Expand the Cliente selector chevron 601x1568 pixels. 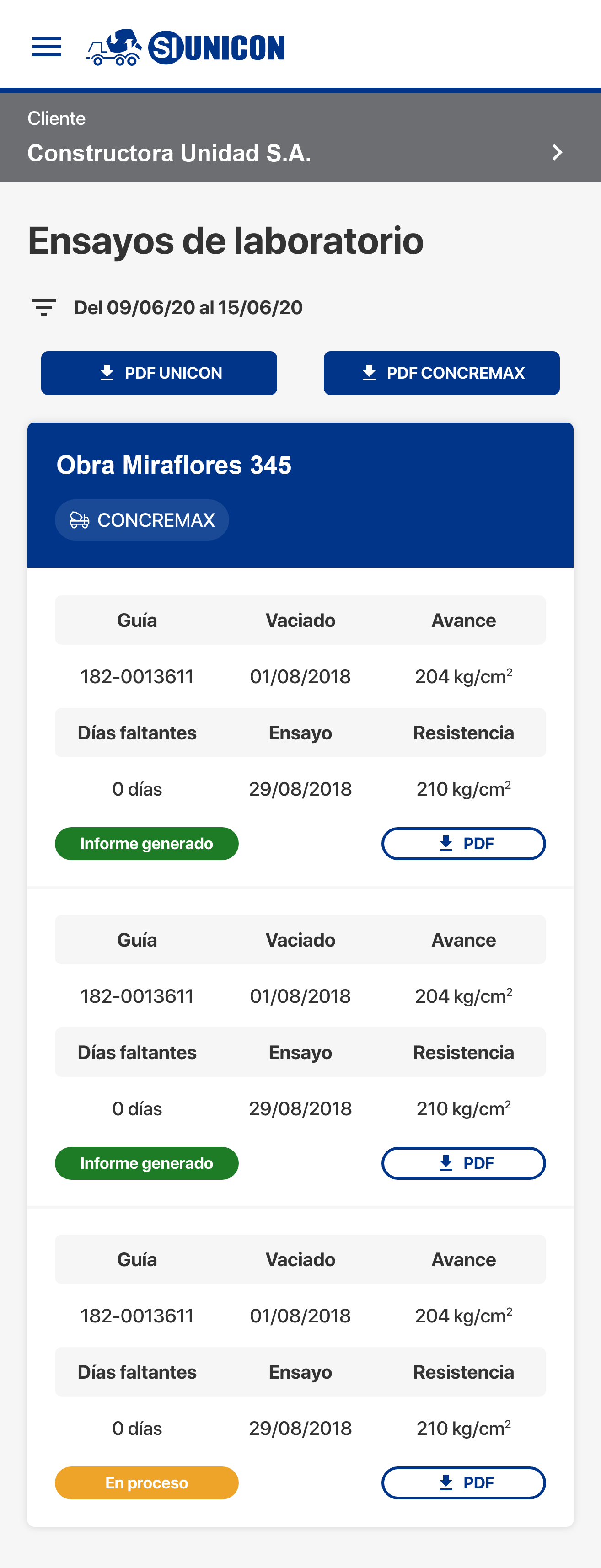pyautogui.click(x=557, y=152)
